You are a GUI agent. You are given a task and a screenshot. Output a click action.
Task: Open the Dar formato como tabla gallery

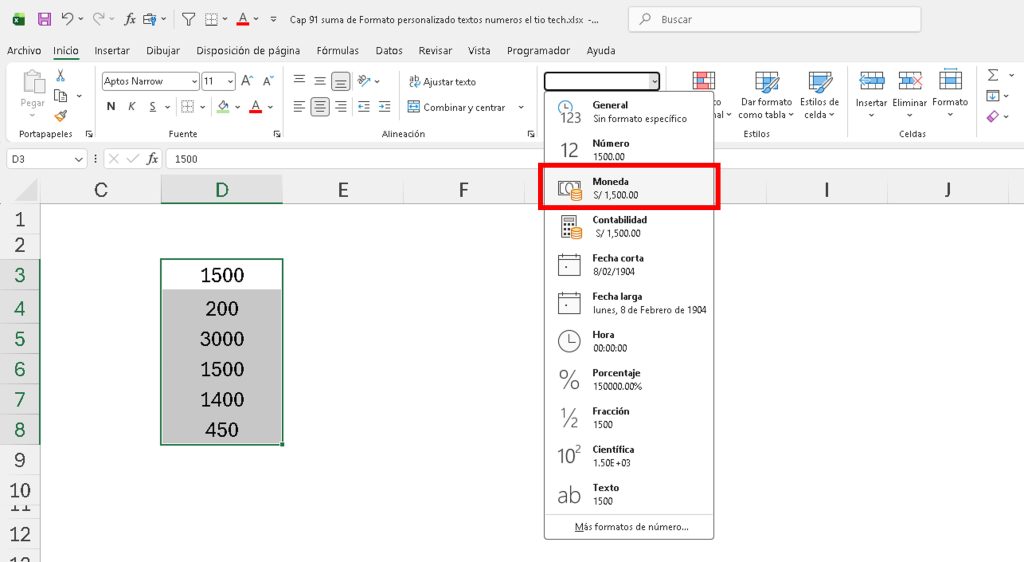coord(766,96)
